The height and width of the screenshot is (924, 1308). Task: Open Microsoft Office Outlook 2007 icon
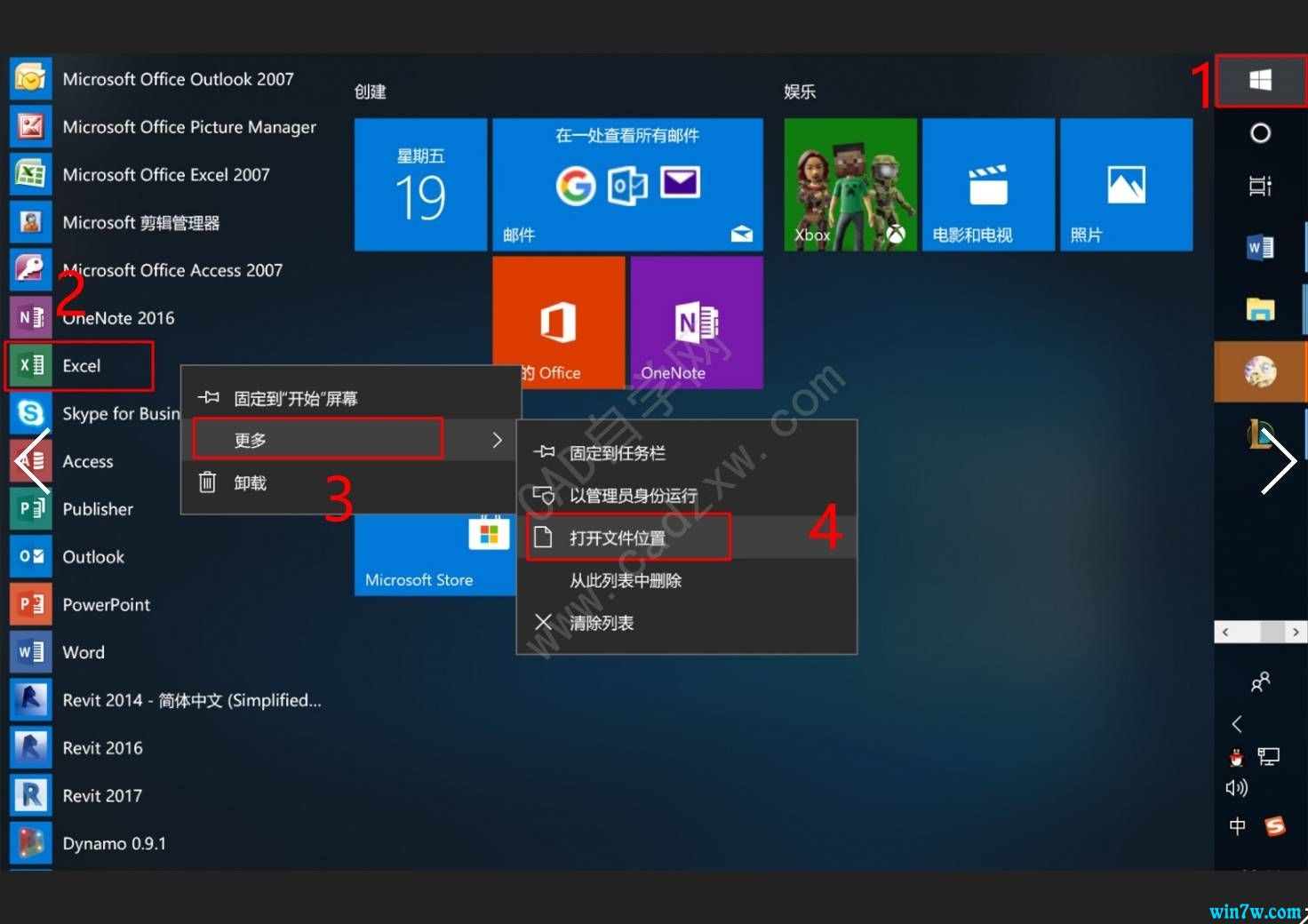(30, 79)
